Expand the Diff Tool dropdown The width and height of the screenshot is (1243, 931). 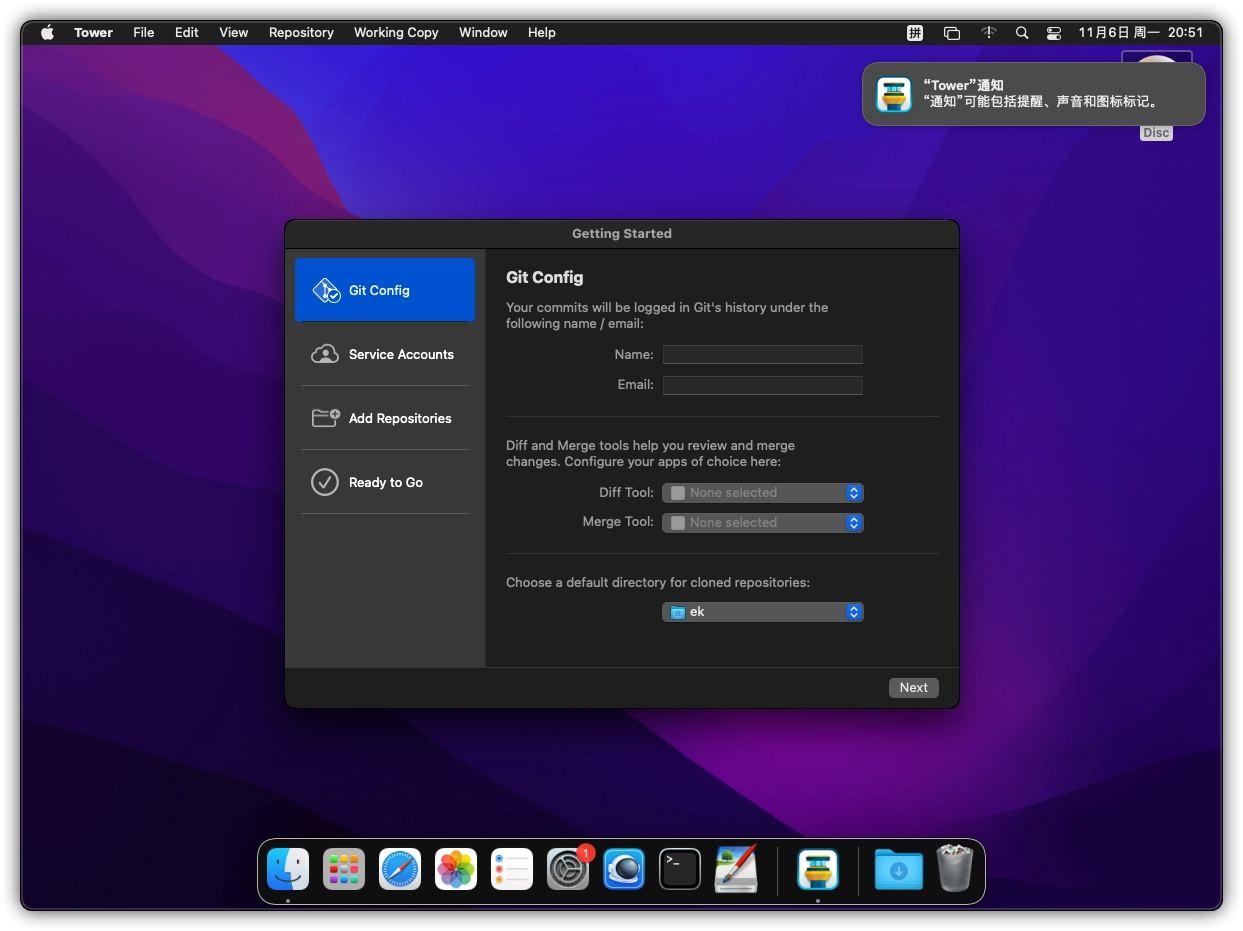pyautogui.click(x=762, y=493)
